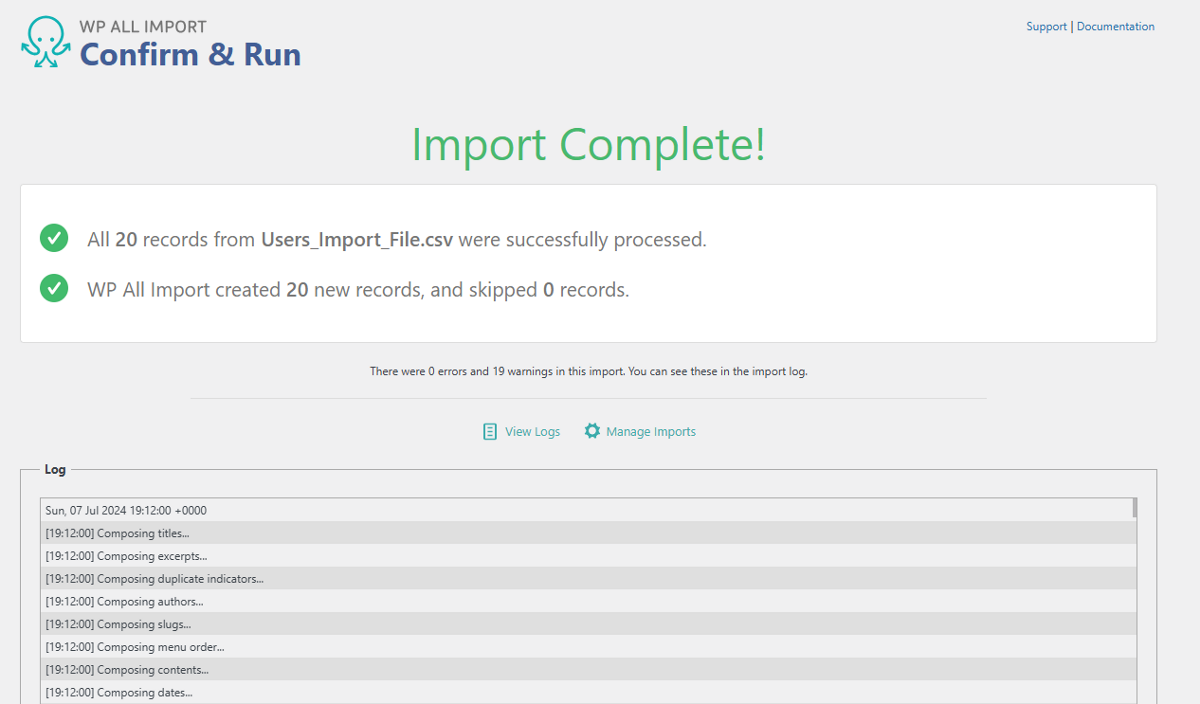This screenshot has width=1200, height=704.
Task: Click the green checkmark beside created records message
Action: coord(53,289)
